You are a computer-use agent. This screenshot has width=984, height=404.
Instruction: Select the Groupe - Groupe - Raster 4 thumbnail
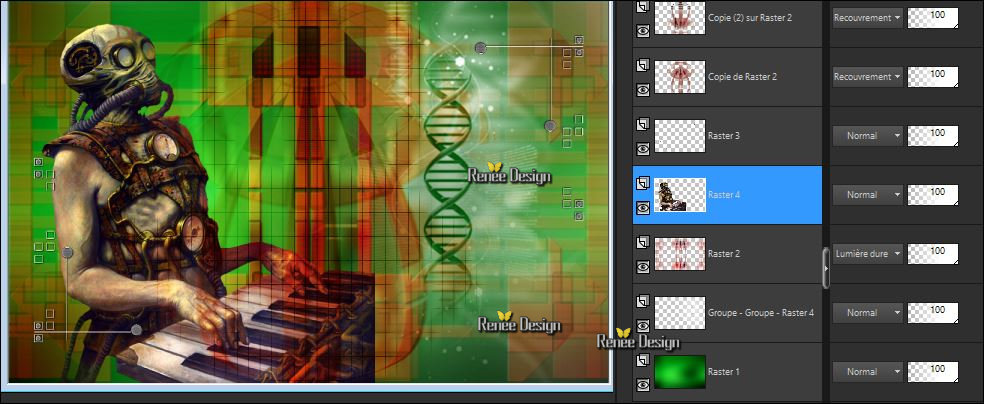[680, 312]
